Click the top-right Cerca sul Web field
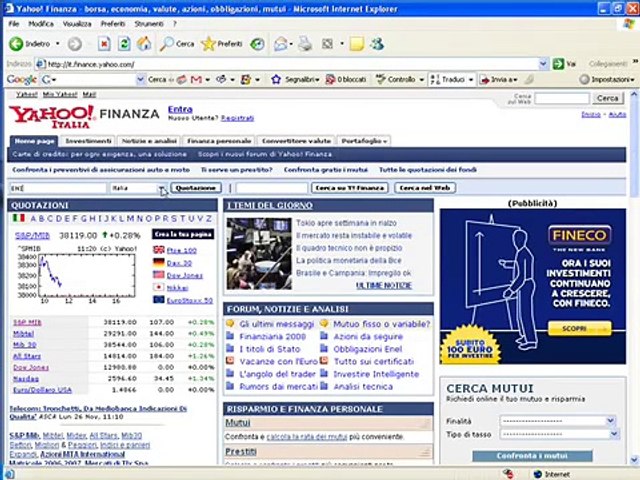Screen dimensions: 640x480 (x=562, y=98)
